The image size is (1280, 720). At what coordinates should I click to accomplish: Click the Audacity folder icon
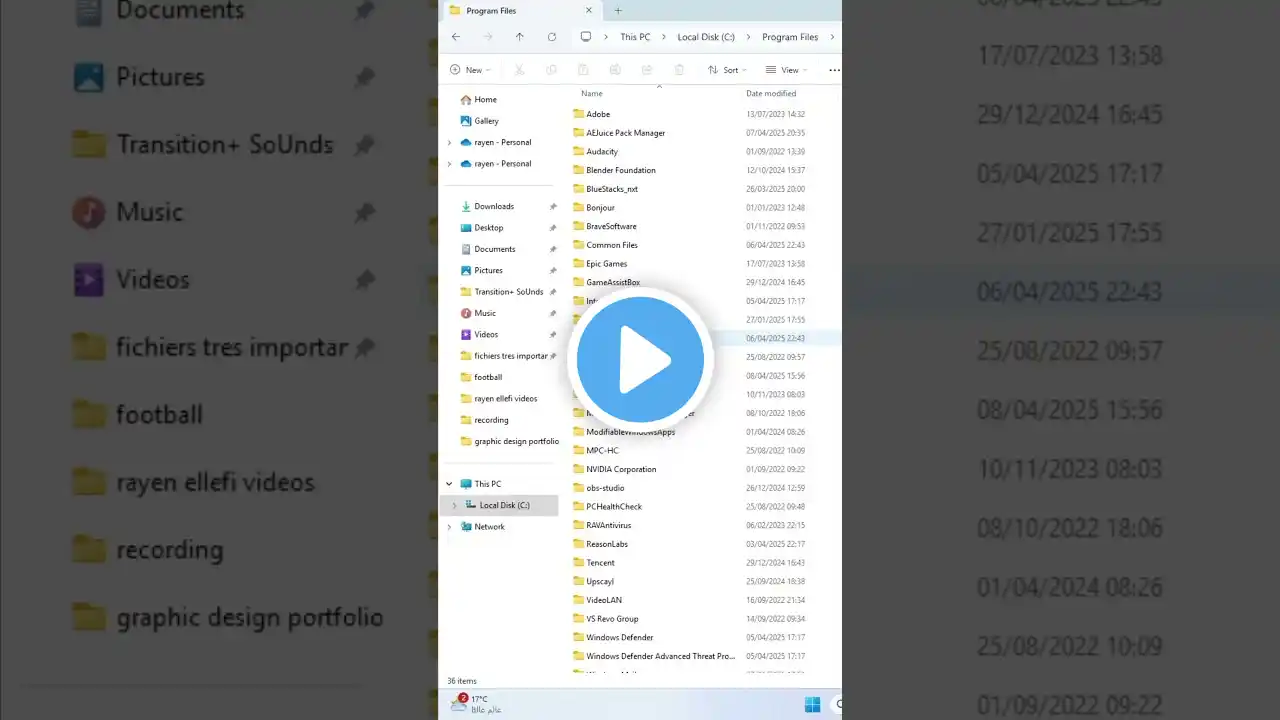[578, 151]
